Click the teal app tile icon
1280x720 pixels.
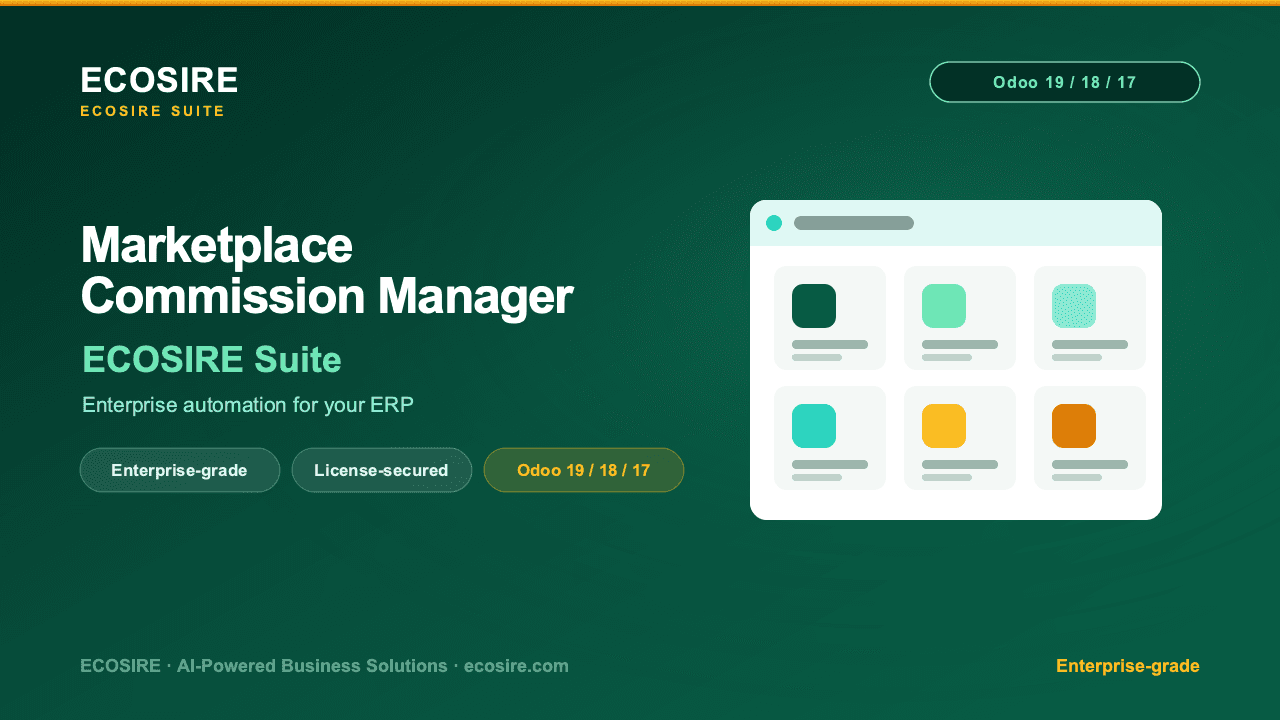(x=814, y=426)
